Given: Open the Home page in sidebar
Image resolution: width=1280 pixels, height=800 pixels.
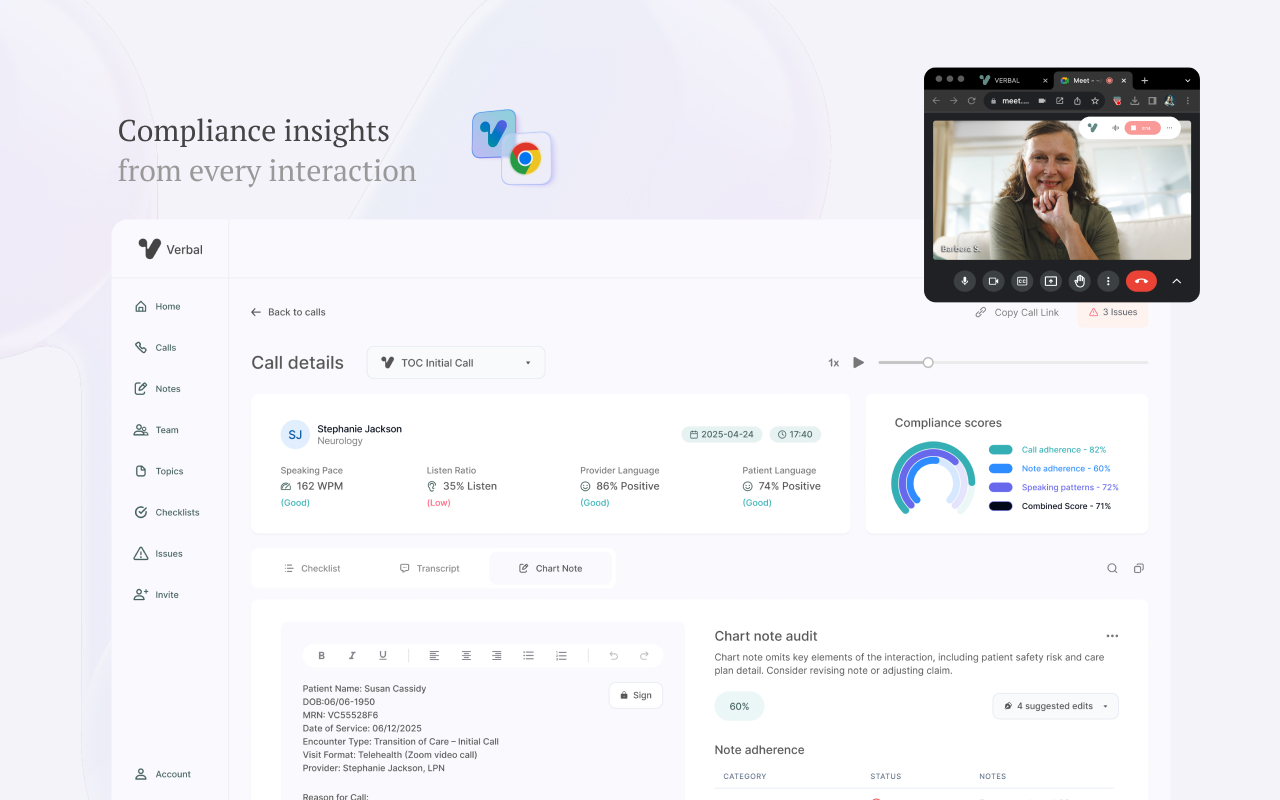Looking at the screenshot, I should click(157, 307).
